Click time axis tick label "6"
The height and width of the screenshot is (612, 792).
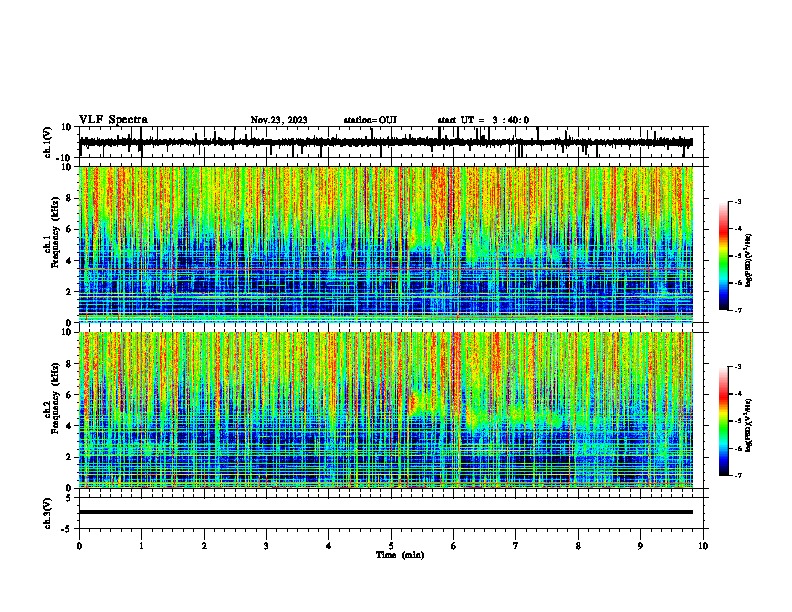click(454, 546)
